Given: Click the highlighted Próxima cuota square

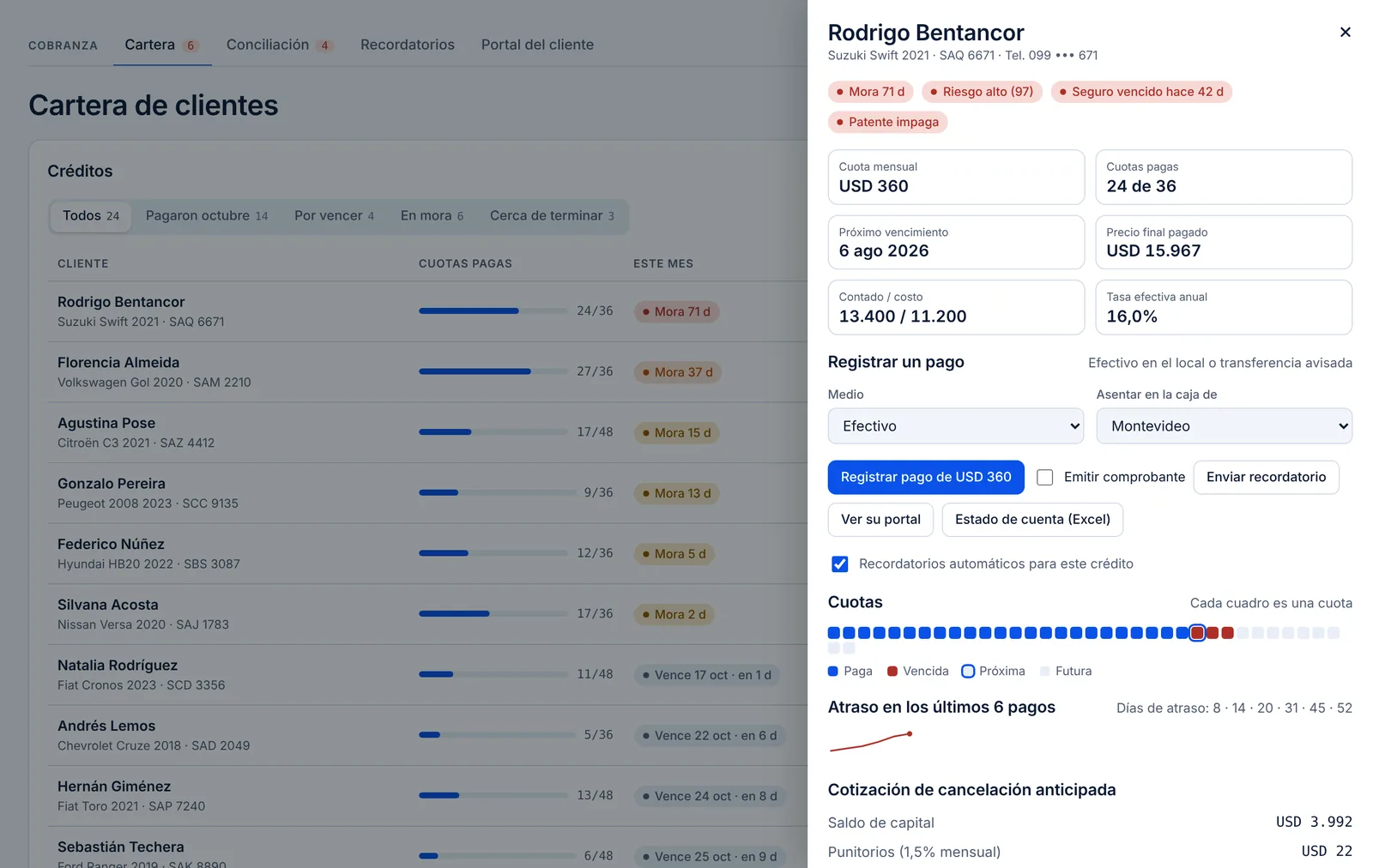Looking at the screenshot, I should pyautogui.click(x=1197, y=633).
